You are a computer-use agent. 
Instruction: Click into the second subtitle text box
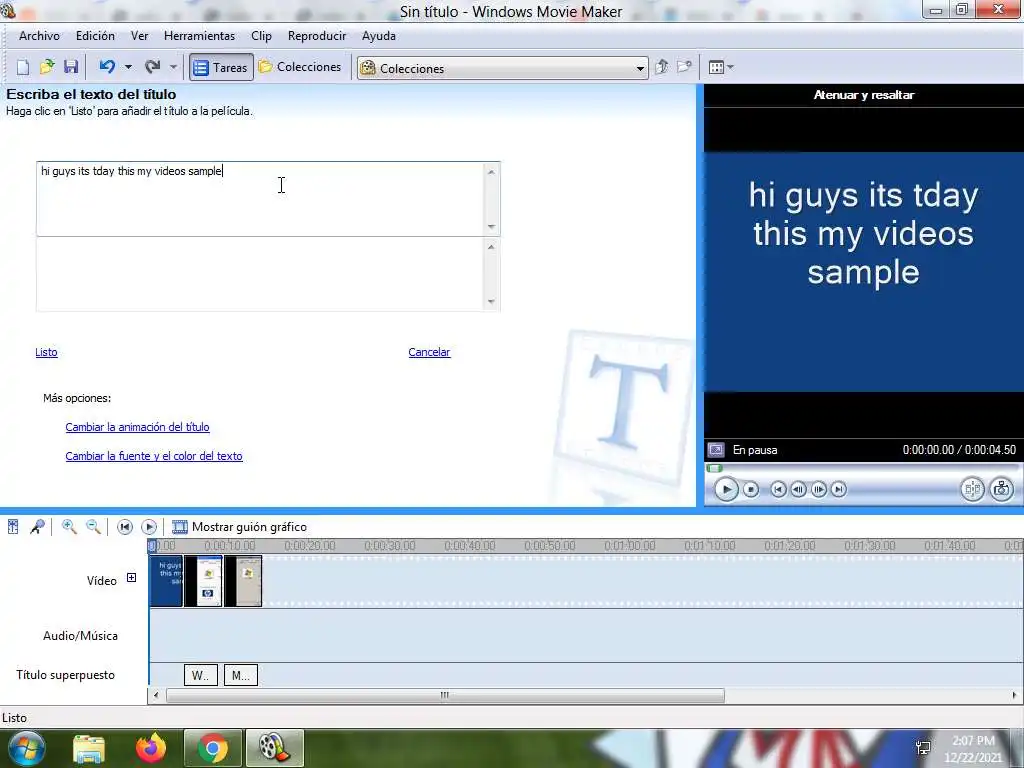tap(260, 274)
